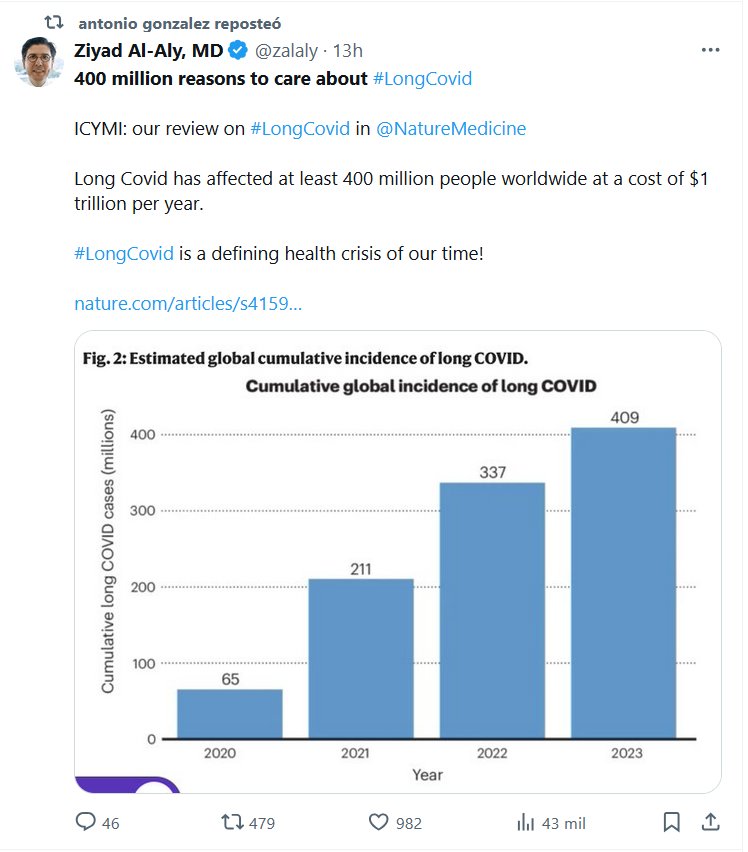Image resolution: width=748 pixels, height=852 pixels.
Task: Click the blue verified badge
Action: [238, 51]
